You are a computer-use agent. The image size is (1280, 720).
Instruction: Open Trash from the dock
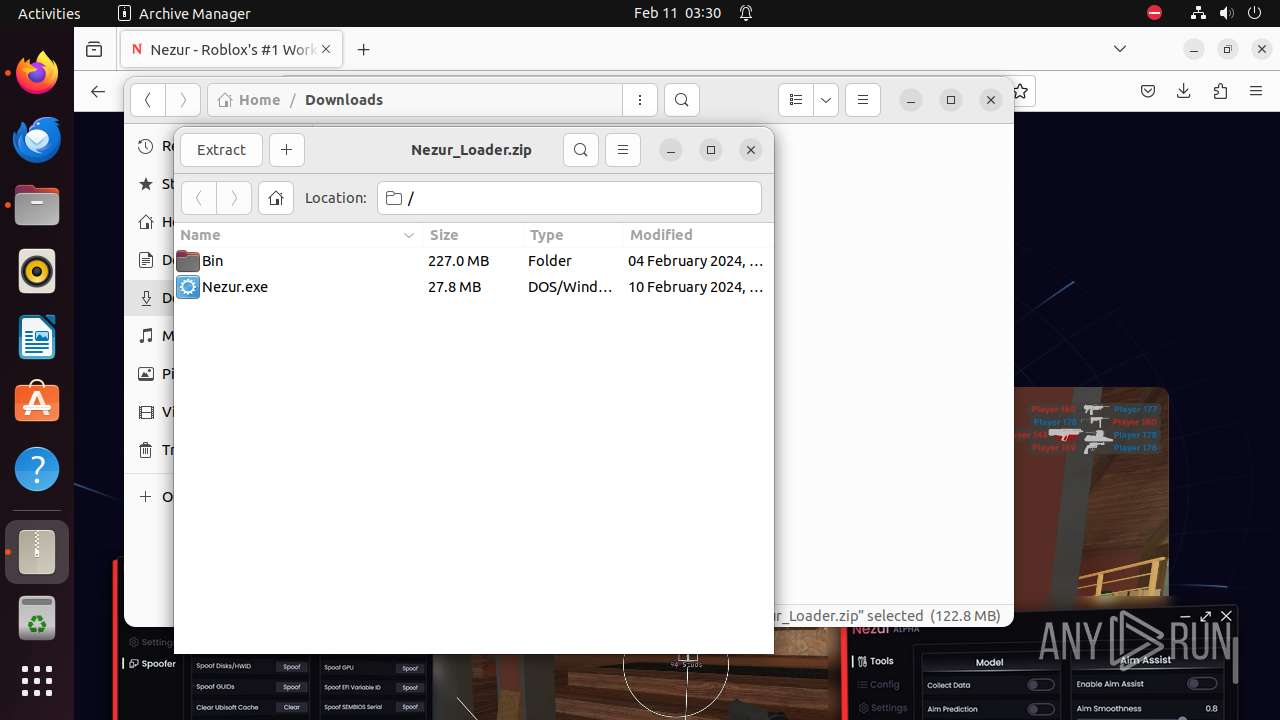pos(37,618)
